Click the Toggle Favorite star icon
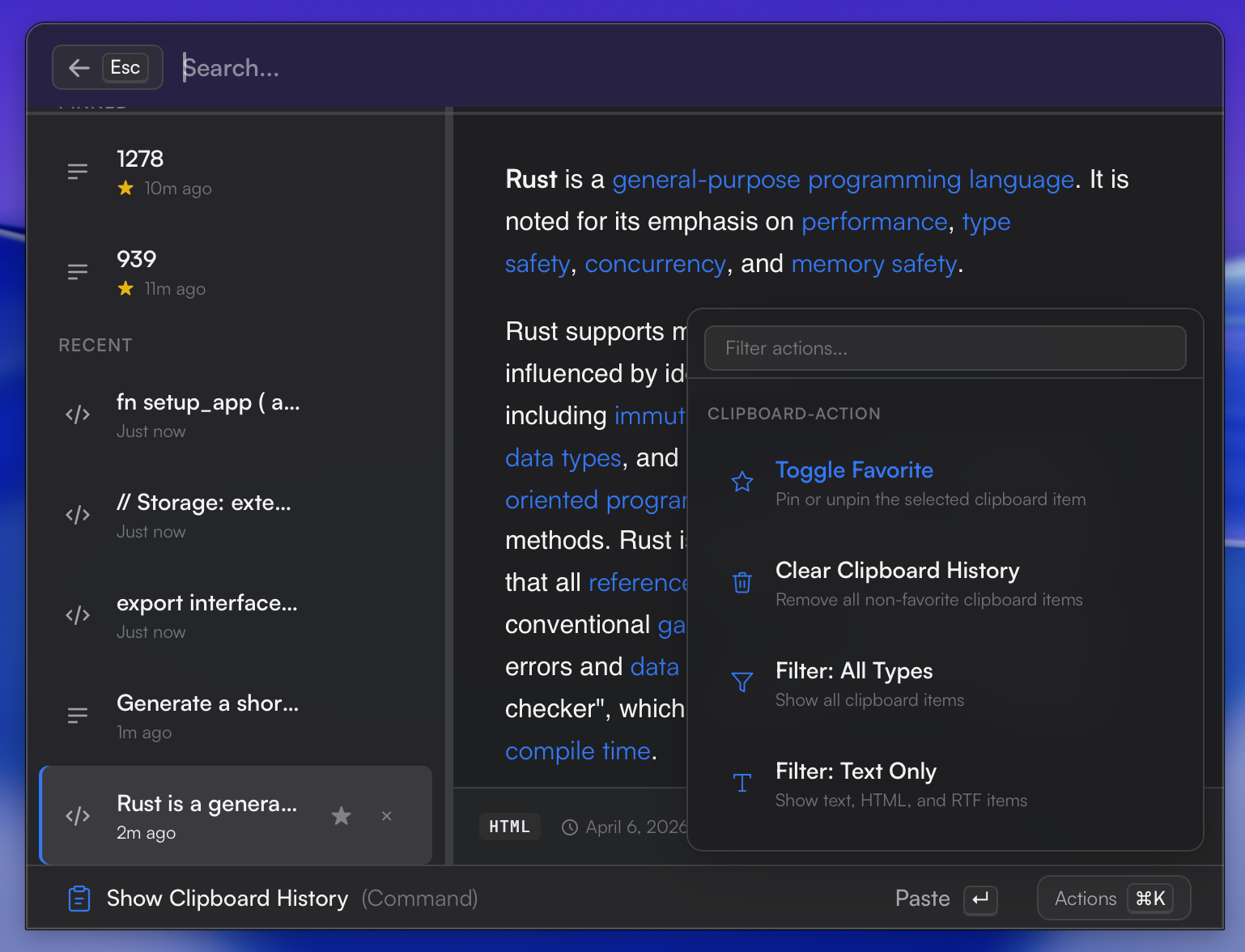This screenshot has width=1245, height=952. click(742, 482)
